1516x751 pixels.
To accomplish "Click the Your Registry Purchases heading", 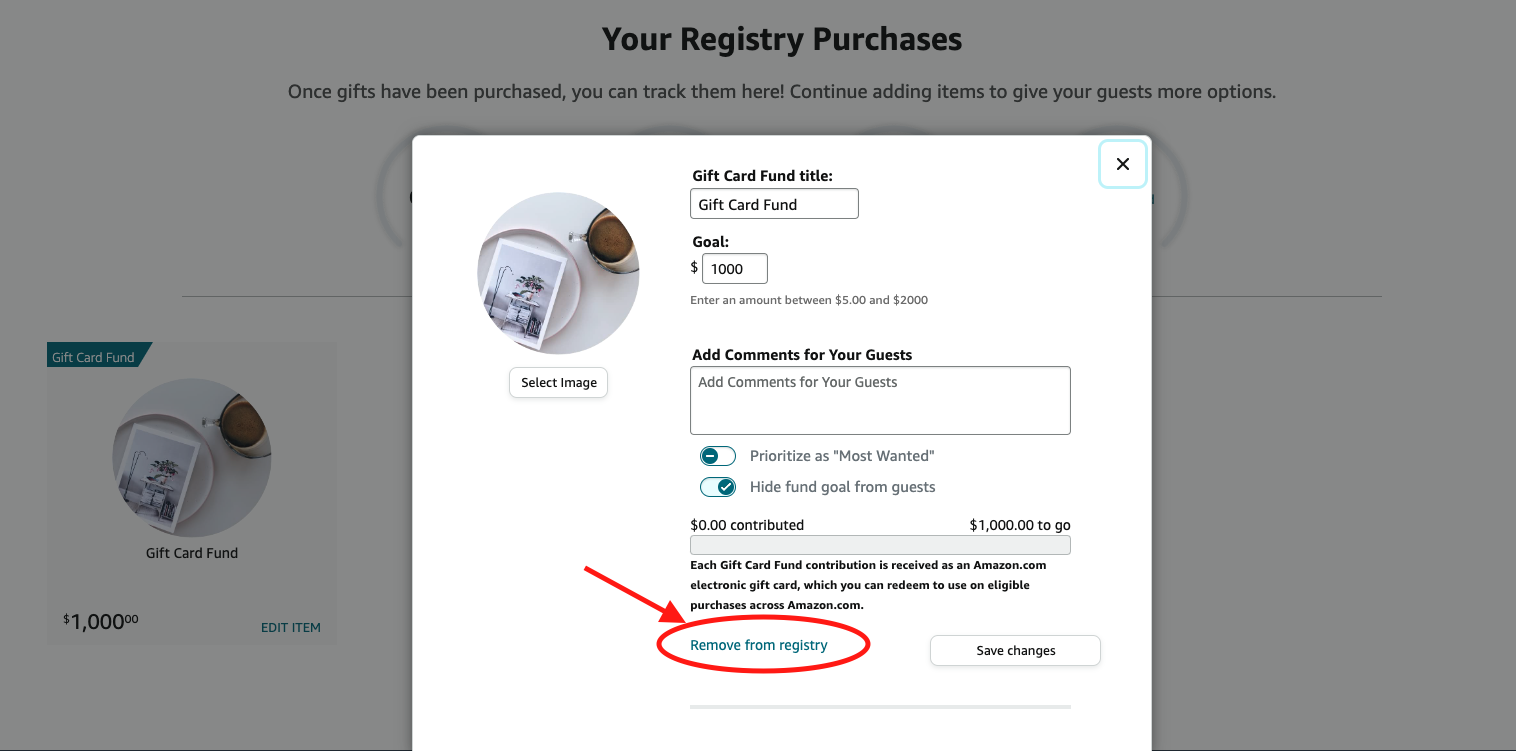I will 781,39.
